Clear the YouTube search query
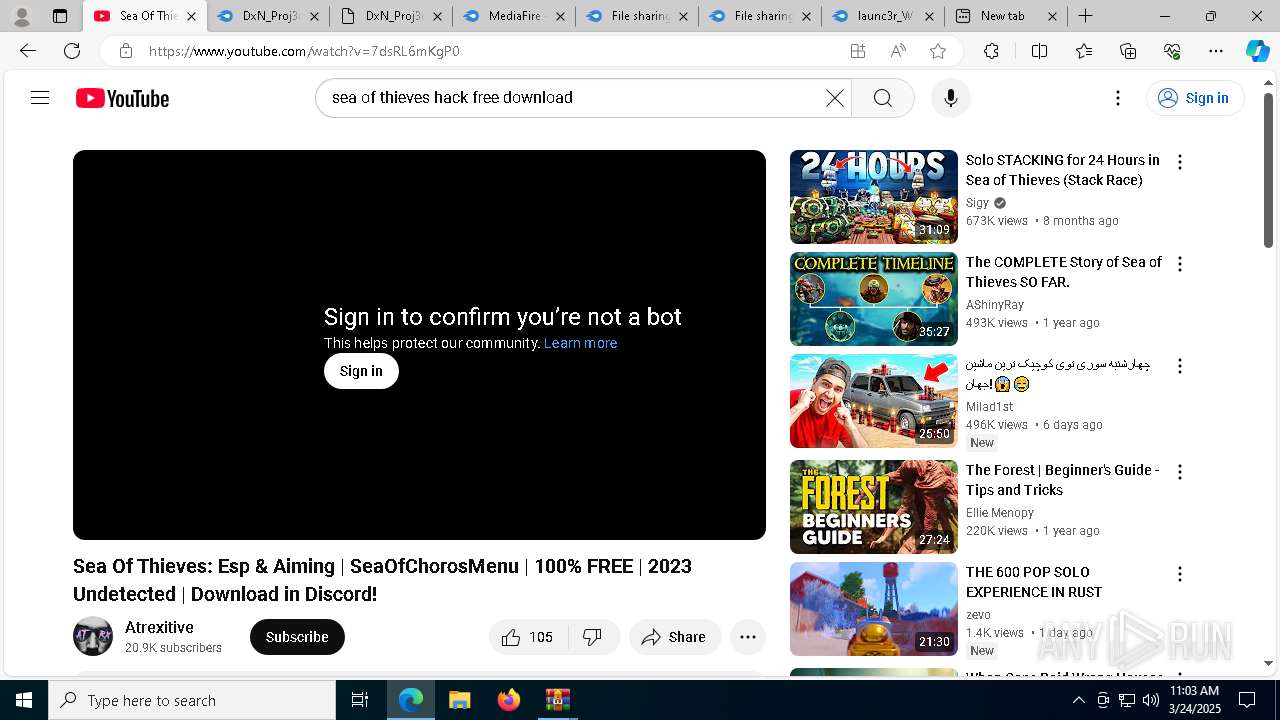The image size is (1280, 720). 835,98
